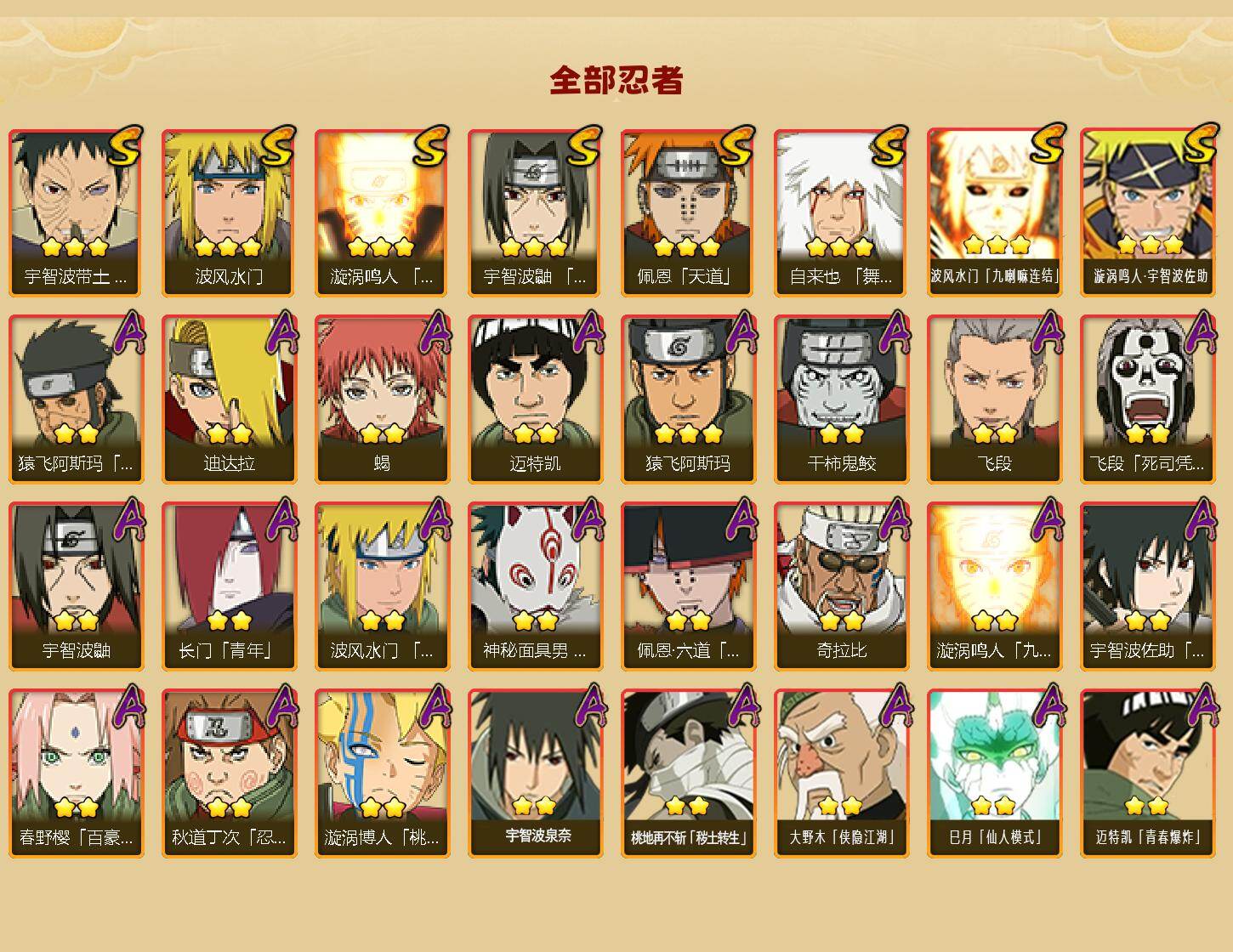Viewport: 1233px width, 952px height.
Task: Choose the 蝎 red-haired ninja card
Action: point(382,399)
